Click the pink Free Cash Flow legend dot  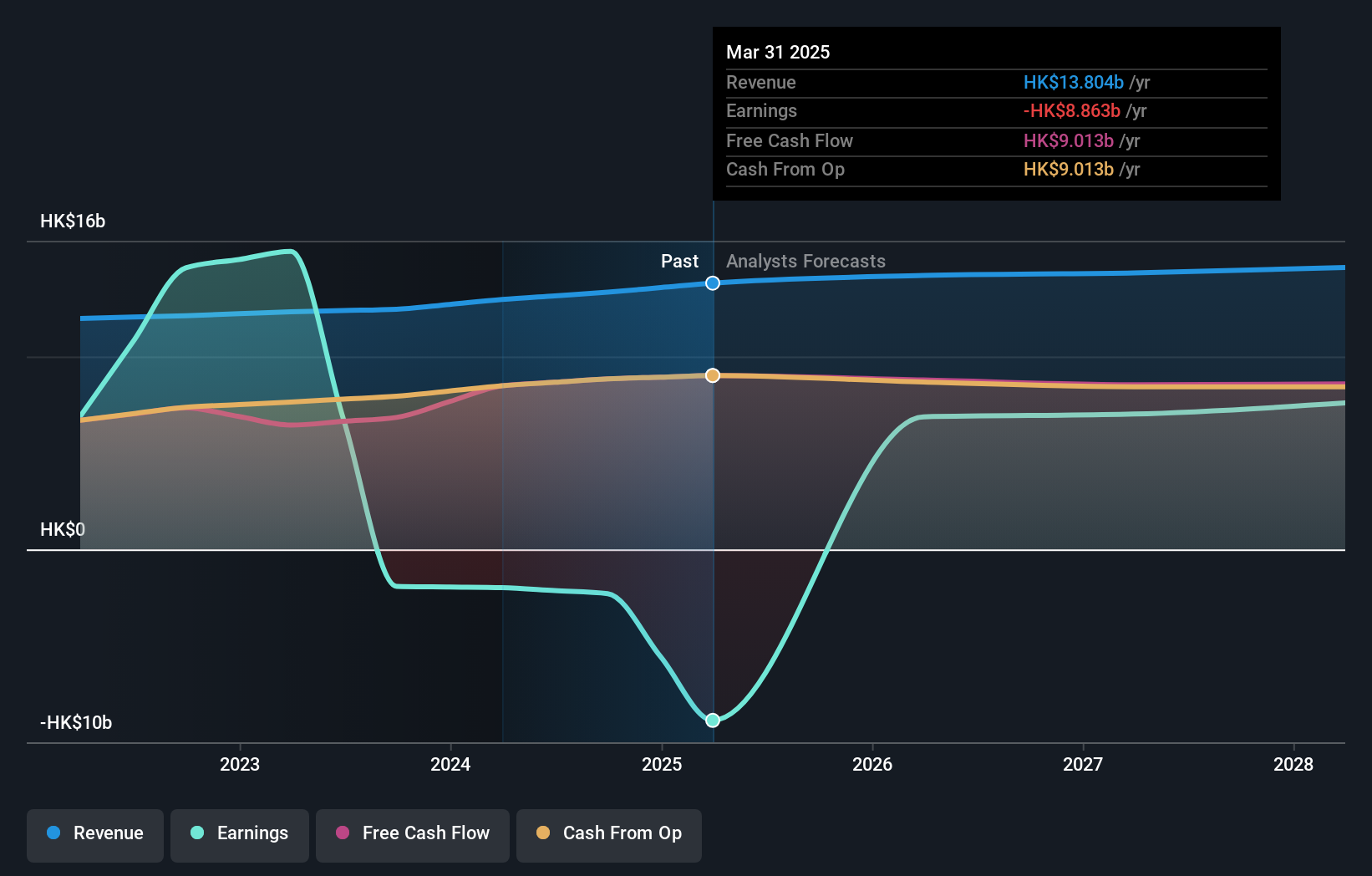(343, 833)
